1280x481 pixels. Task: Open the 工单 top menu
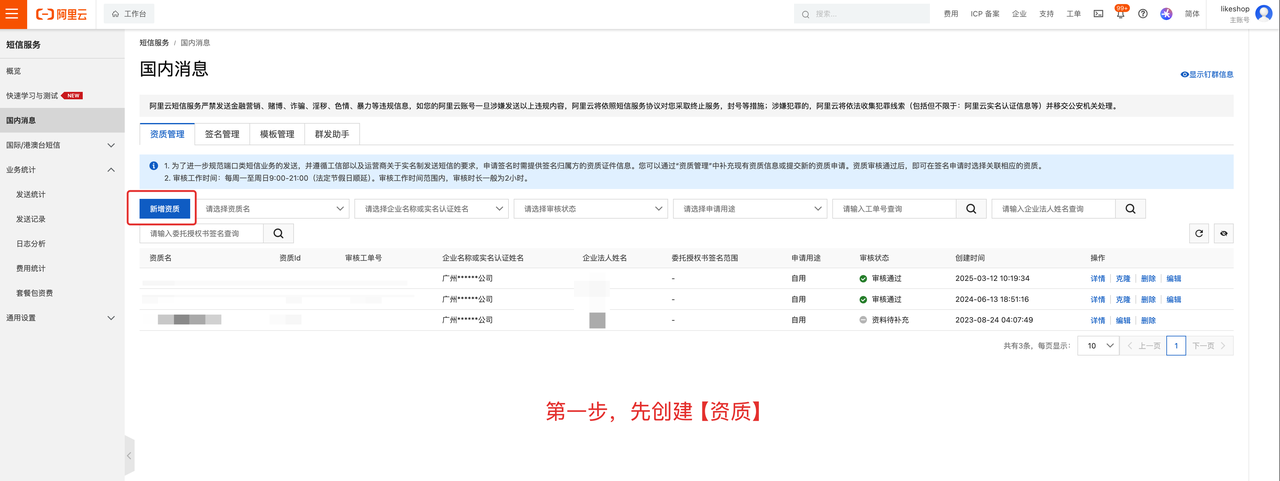pos(1073,14)
